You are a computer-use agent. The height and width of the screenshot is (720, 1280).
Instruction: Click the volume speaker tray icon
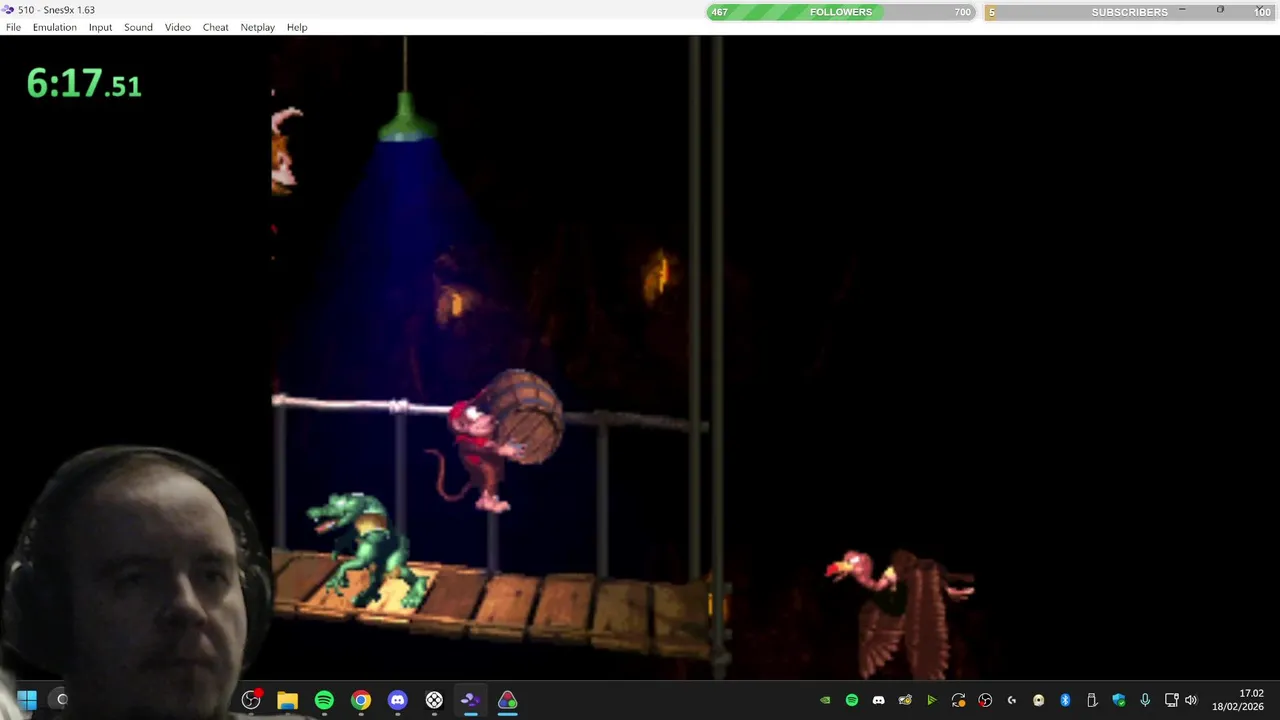click(x=1191, y=700)
